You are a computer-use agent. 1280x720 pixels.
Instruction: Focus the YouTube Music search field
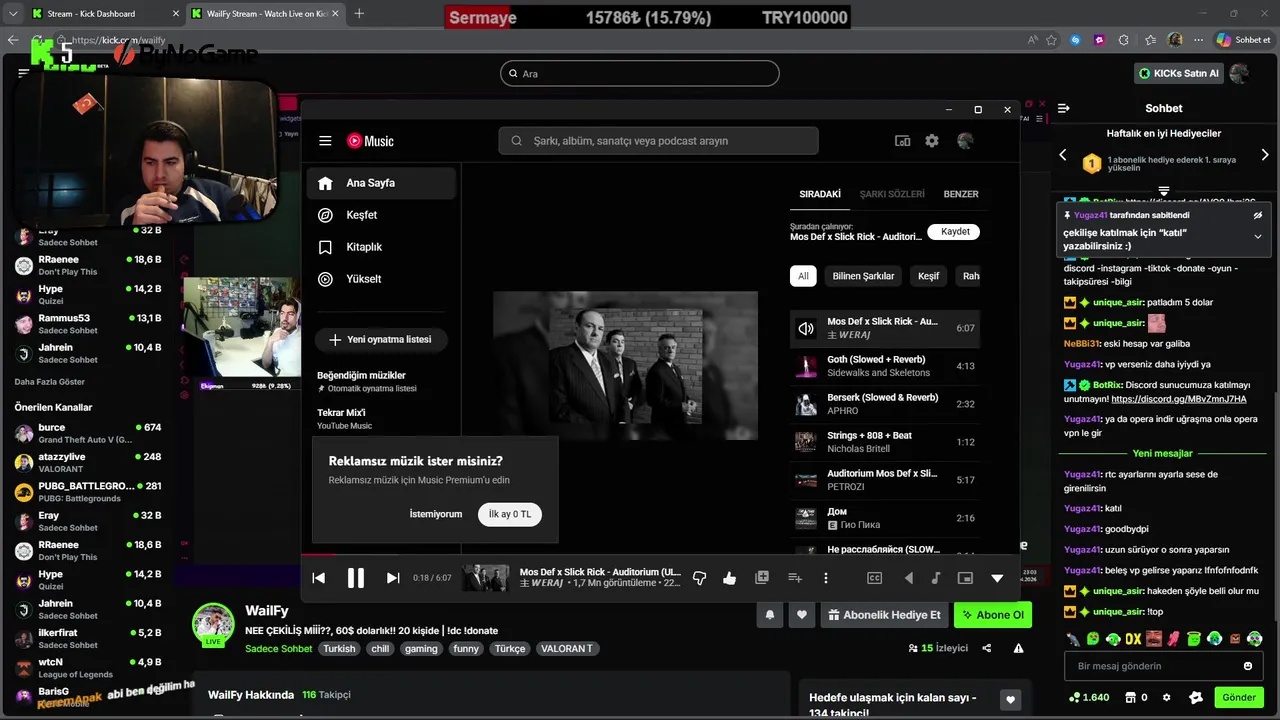point(658,141)
